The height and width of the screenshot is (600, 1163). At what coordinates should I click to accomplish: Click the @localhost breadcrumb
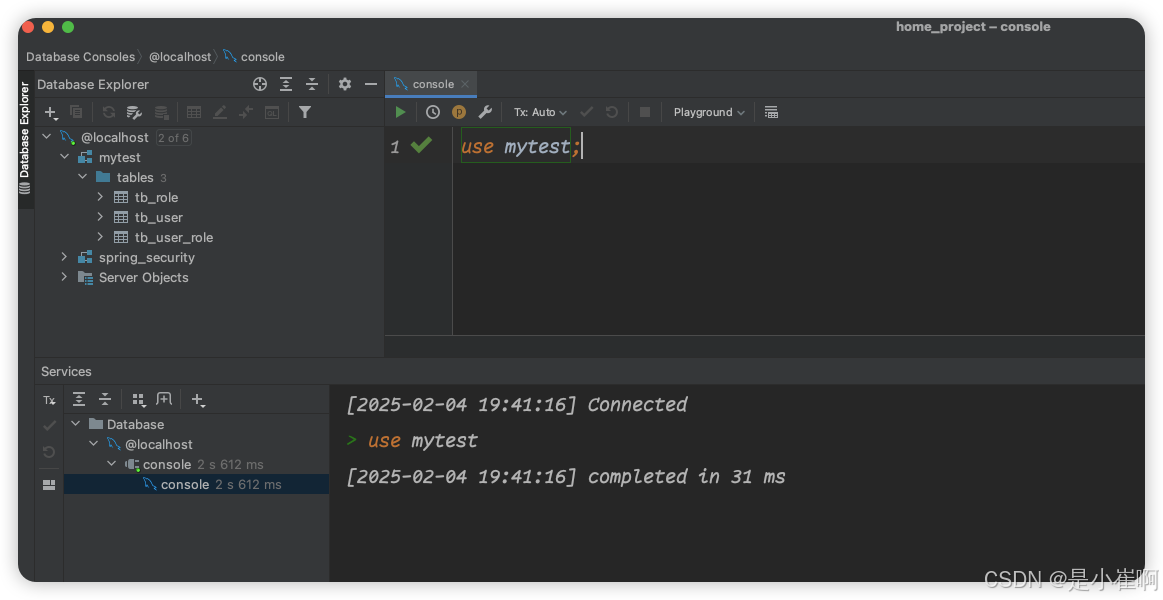click(180, 56)
